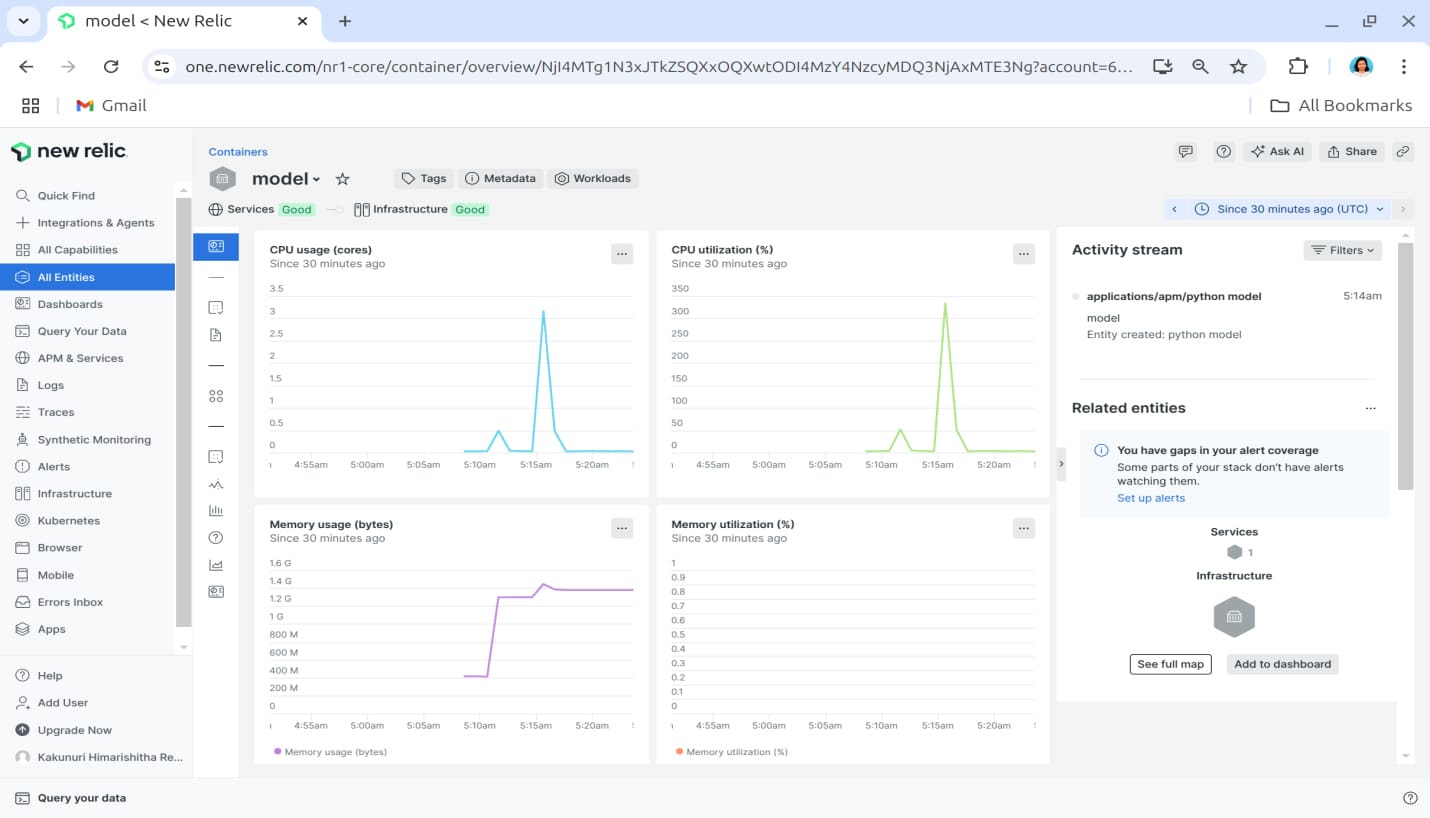This screenshot has width=1430, height=818.
Task: Open Synthetic Monitoring from sidebar
Action: pyautogui.click(x=93, y=440)
